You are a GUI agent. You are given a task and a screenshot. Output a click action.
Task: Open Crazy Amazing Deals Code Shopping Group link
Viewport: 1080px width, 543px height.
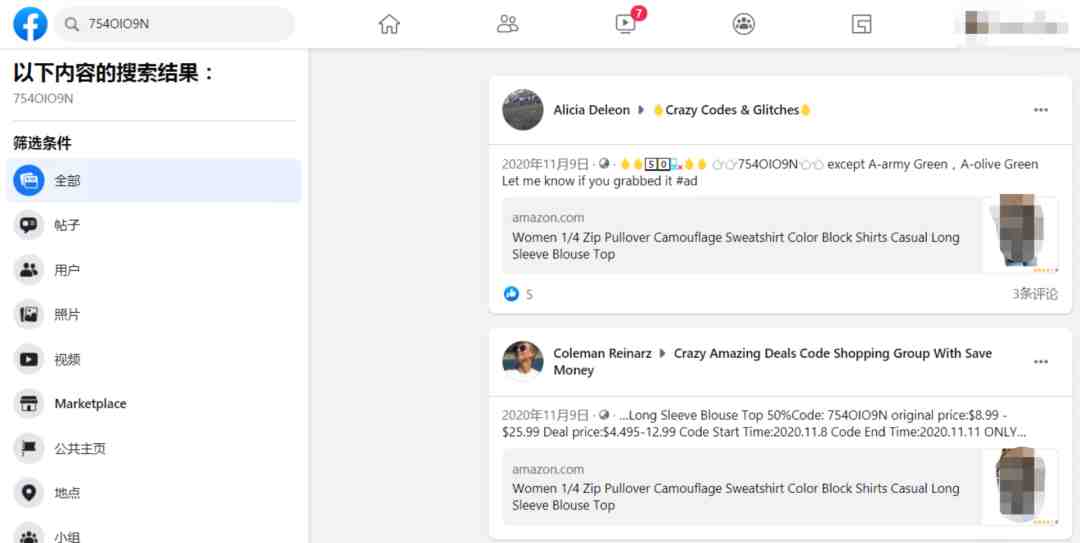pos(773,362)
